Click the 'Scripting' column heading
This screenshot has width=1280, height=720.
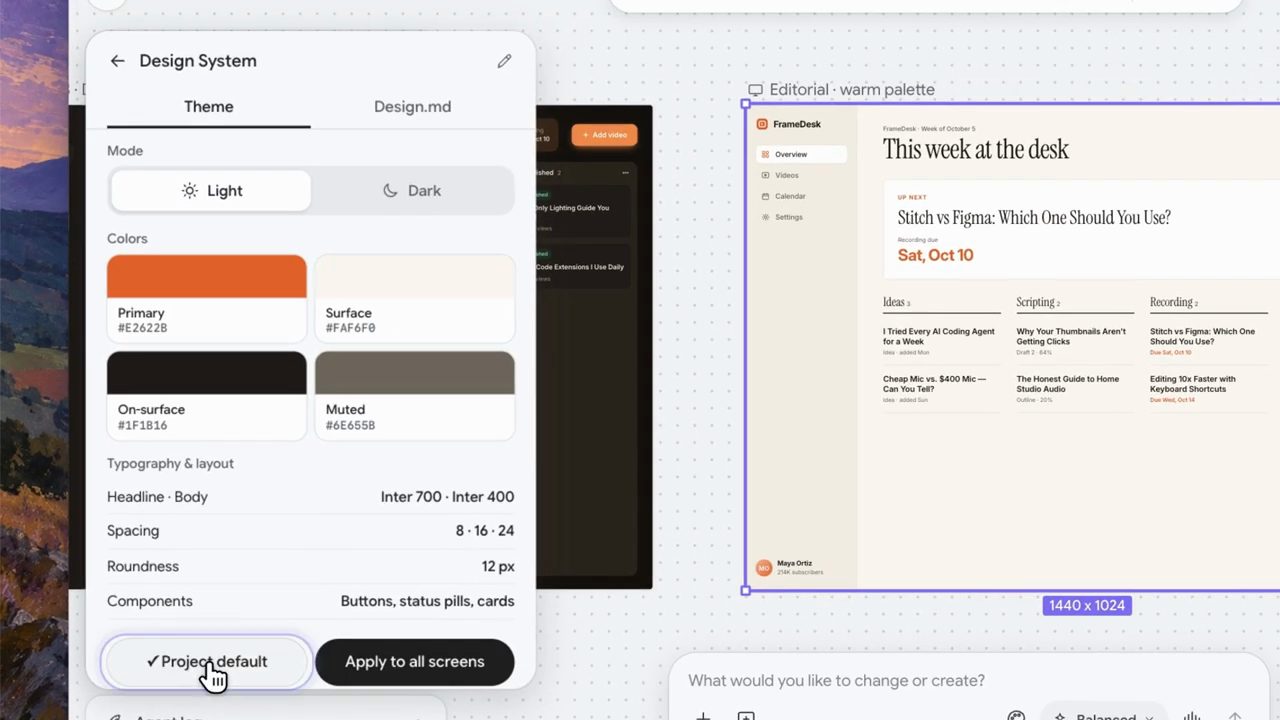[1035, 302]
